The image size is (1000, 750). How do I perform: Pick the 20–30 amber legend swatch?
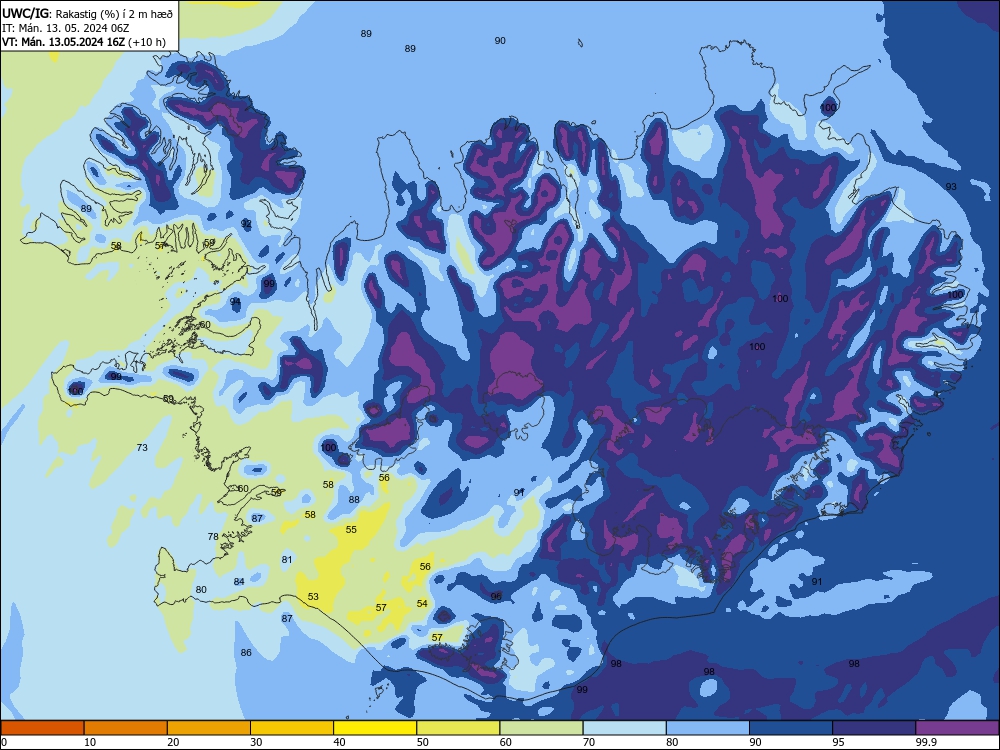pyautogui.click(x=209, y=728)
